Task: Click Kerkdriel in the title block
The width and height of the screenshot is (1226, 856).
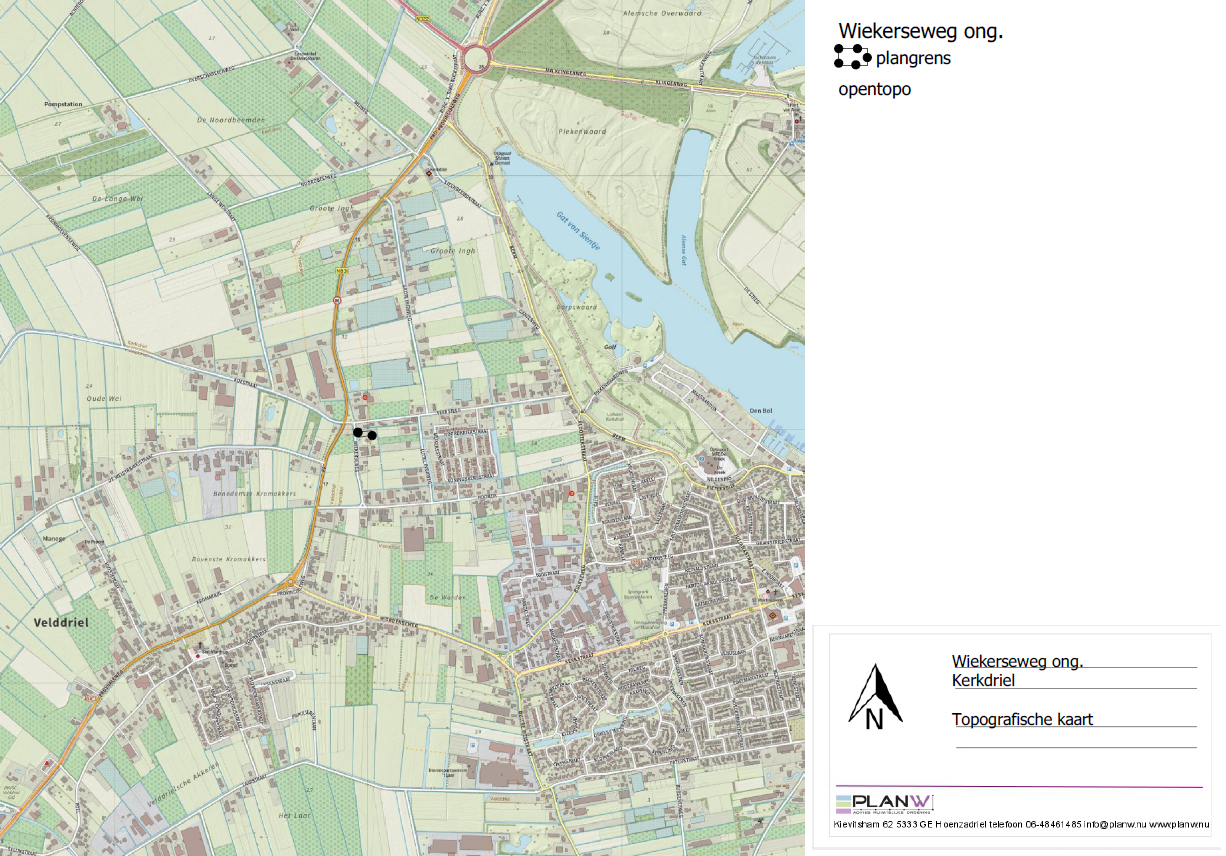Action: (983, 681)
